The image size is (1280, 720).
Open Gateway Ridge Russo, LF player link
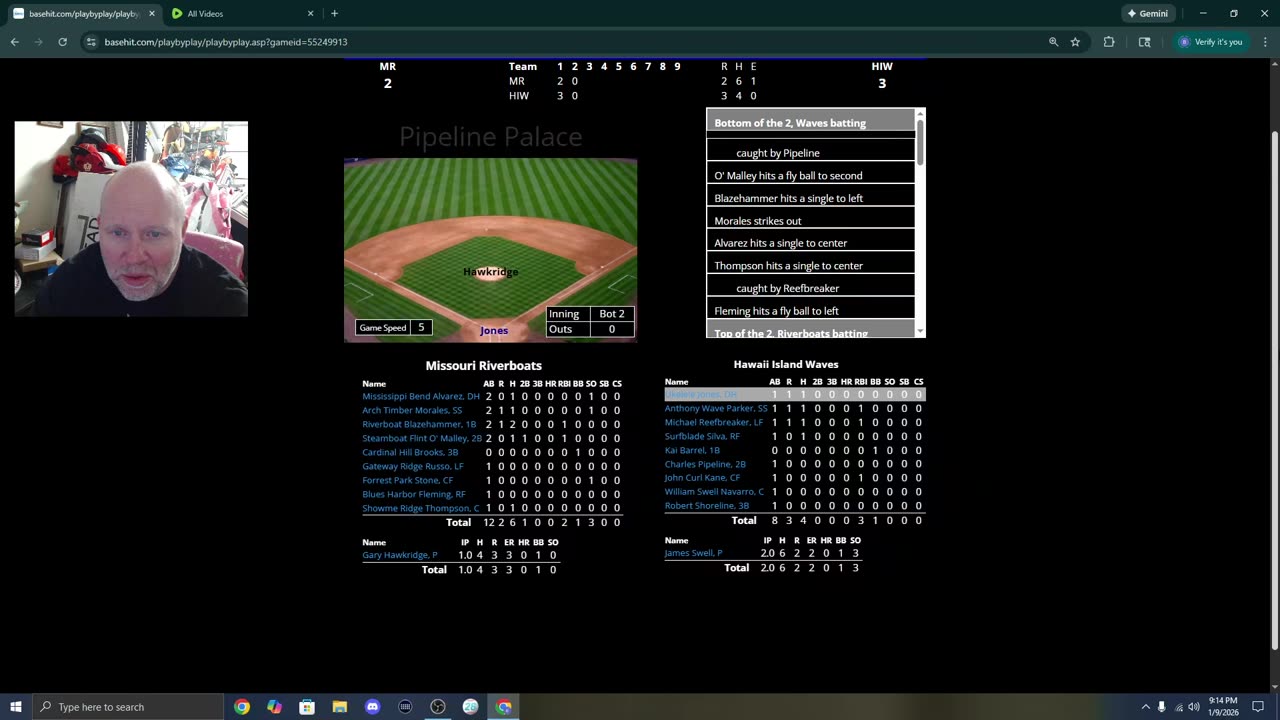click(413, 466)
